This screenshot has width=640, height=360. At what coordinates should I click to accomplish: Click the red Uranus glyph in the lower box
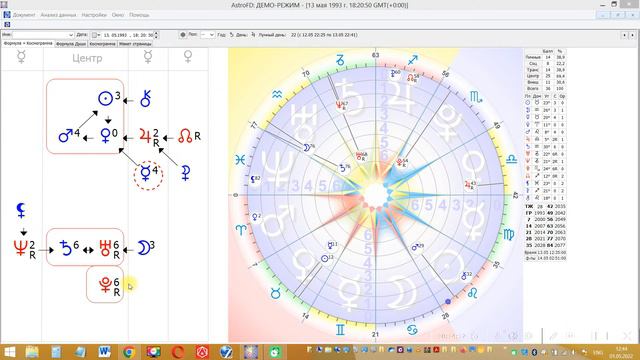105,248
